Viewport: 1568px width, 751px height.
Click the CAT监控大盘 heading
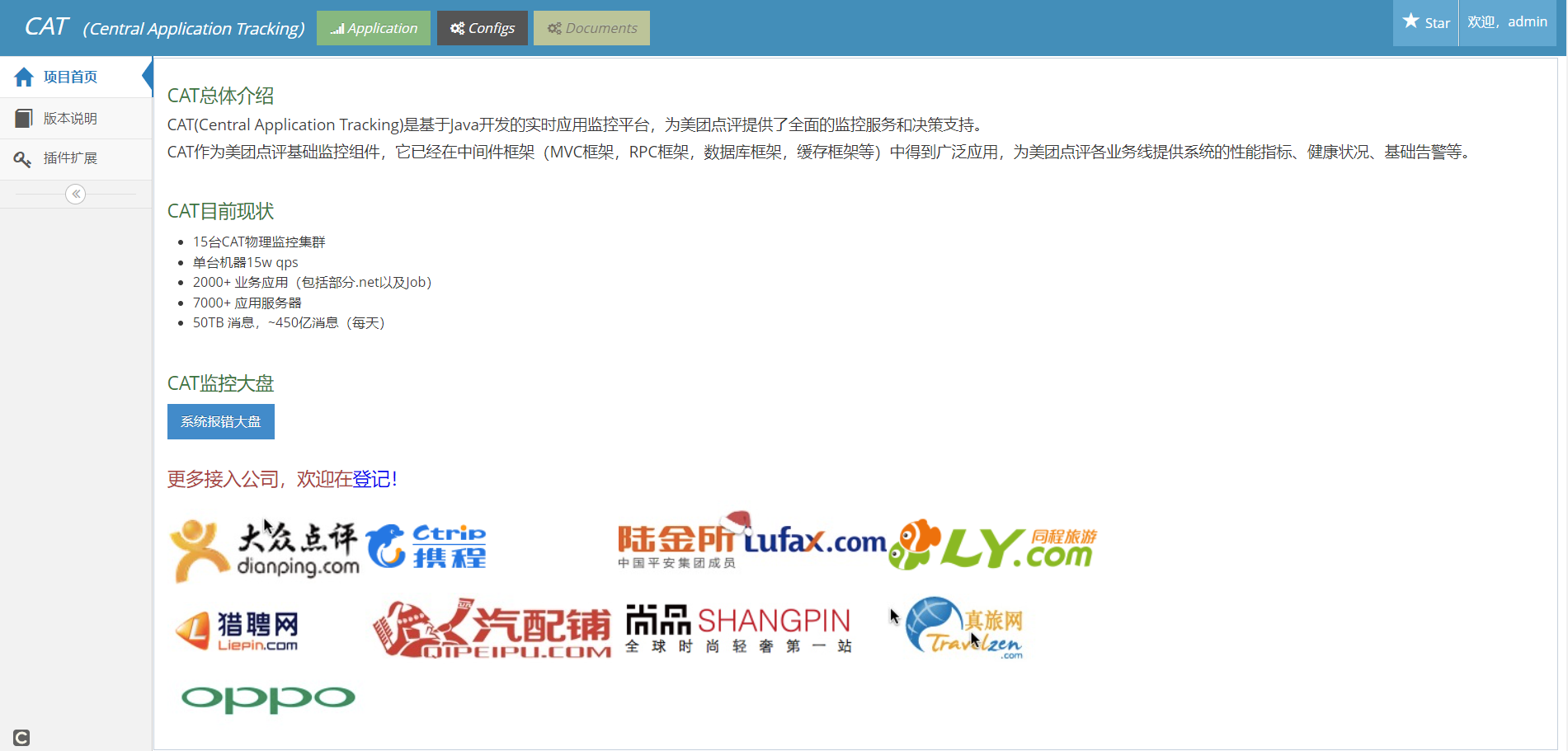coord(220,383)
